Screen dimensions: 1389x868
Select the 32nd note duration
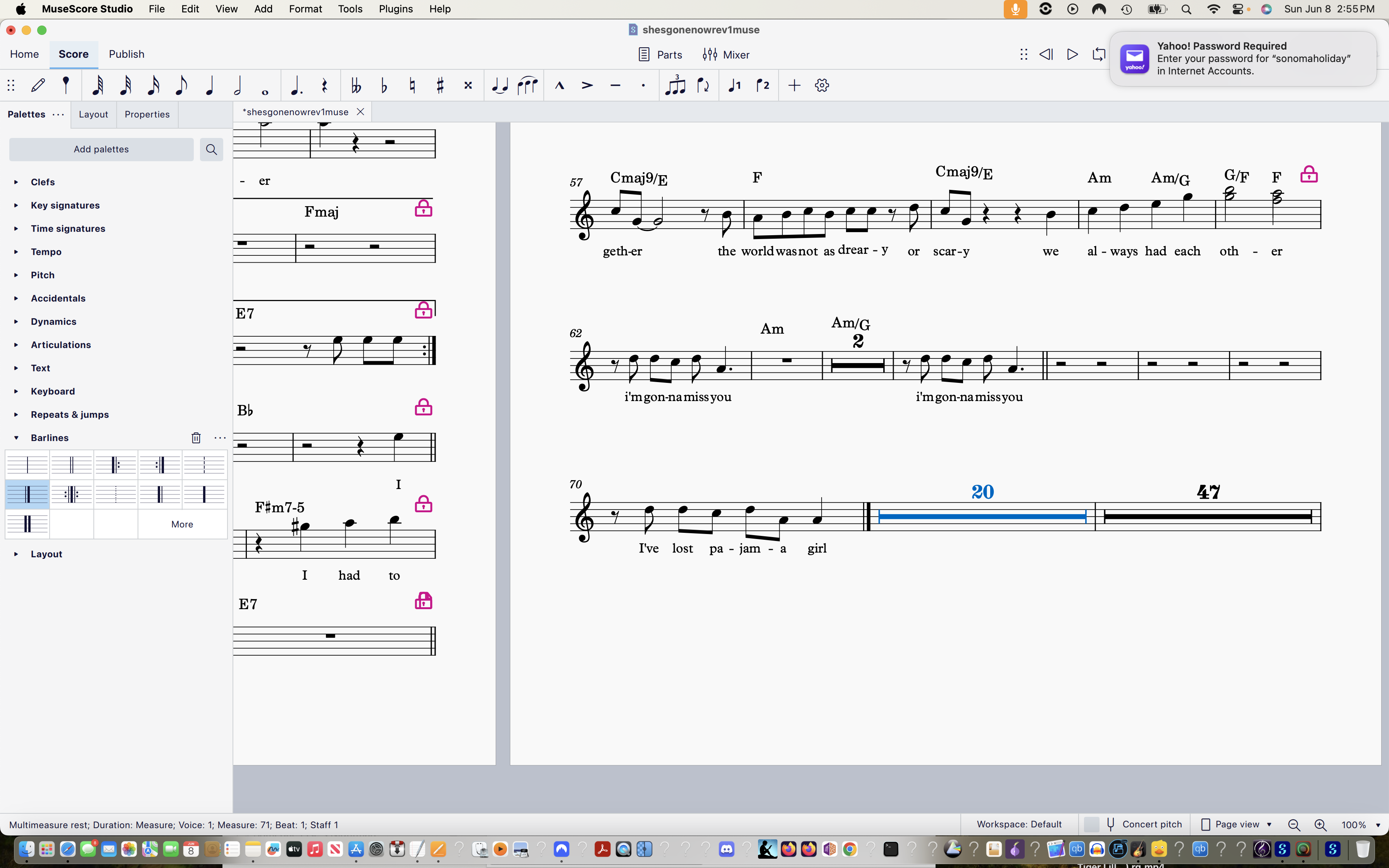coord(126,86)
